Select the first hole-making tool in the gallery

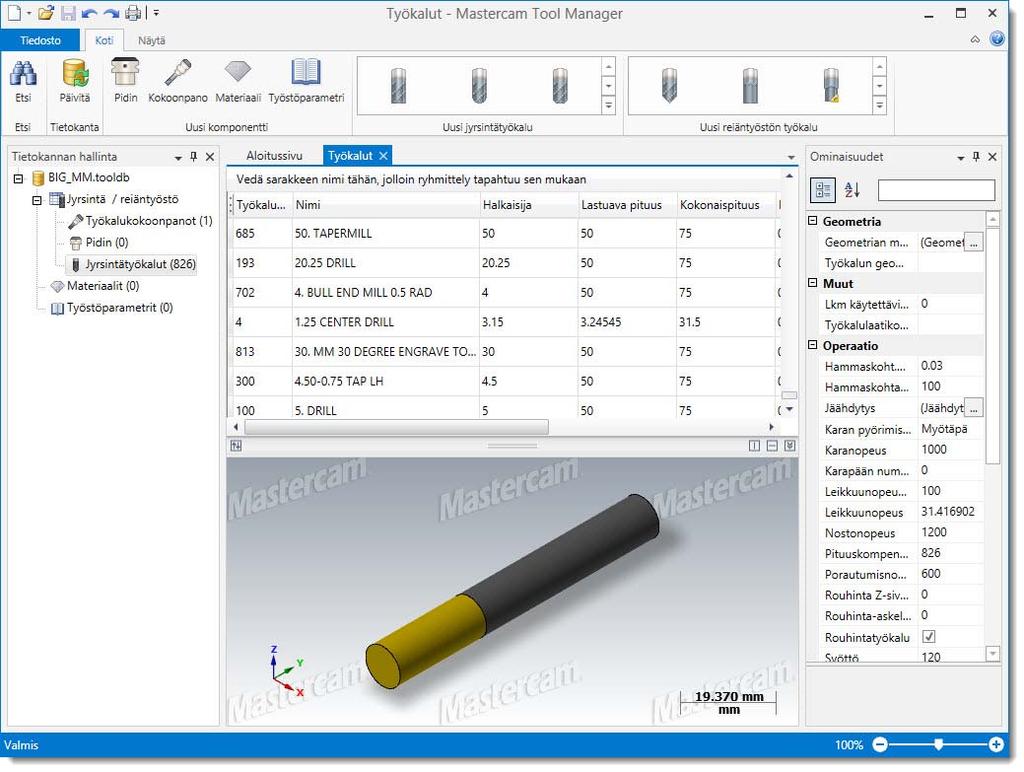coord(669,86)
